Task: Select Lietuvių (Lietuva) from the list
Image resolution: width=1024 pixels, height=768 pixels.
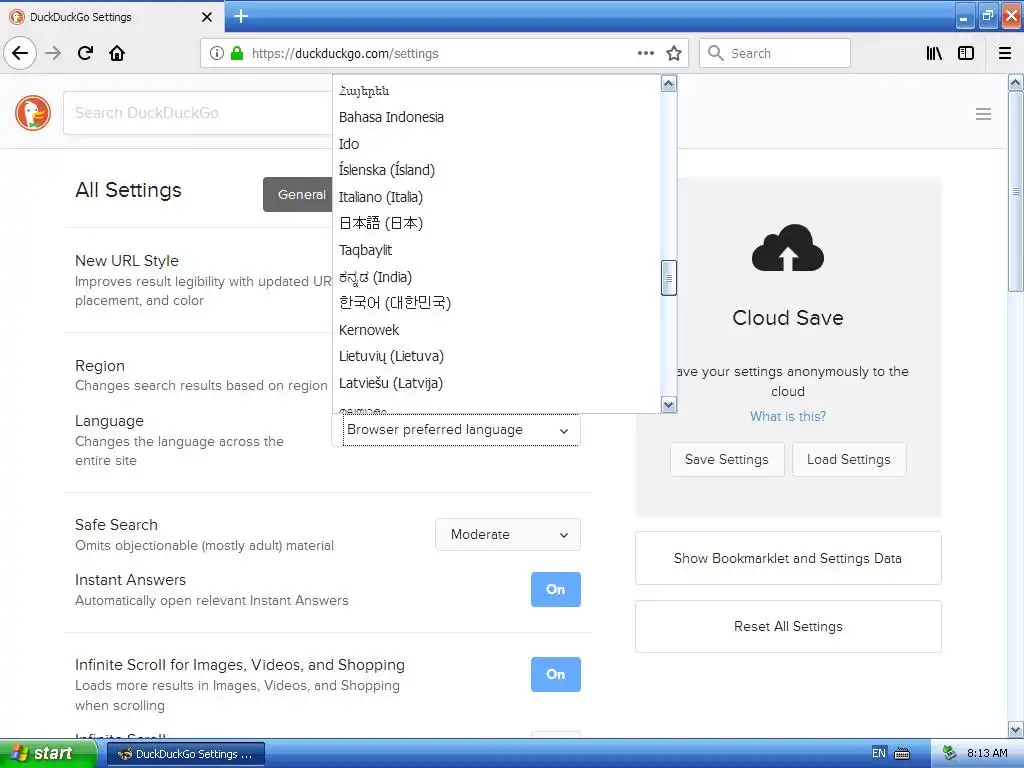Action: 496,357
